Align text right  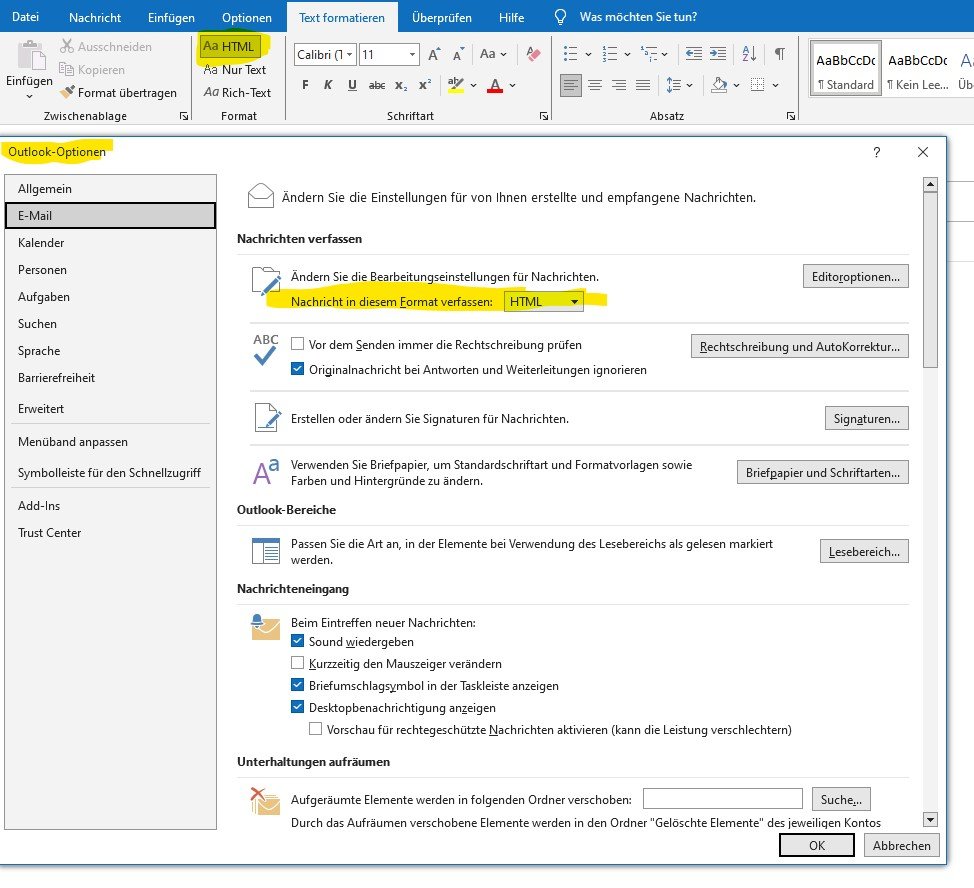[619, 84]
